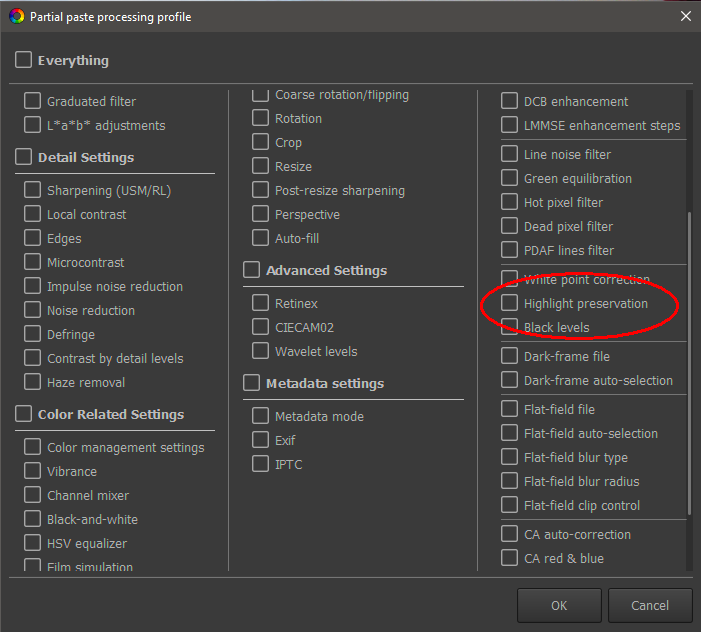
Task: Tick the Edges checkbox
Action: point(32,238)
